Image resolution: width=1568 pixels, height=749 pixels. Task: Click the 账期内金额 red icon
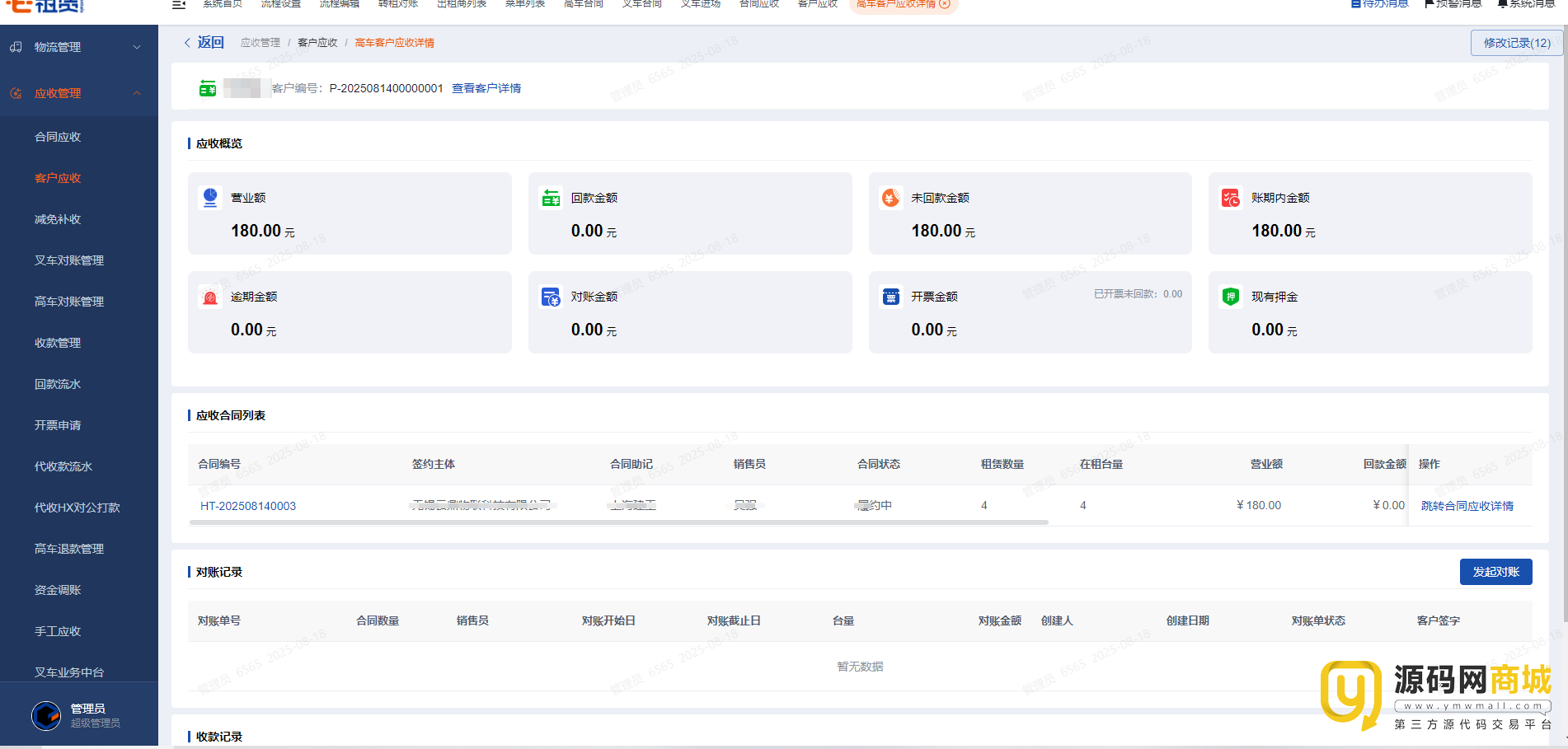point(1231,198)
